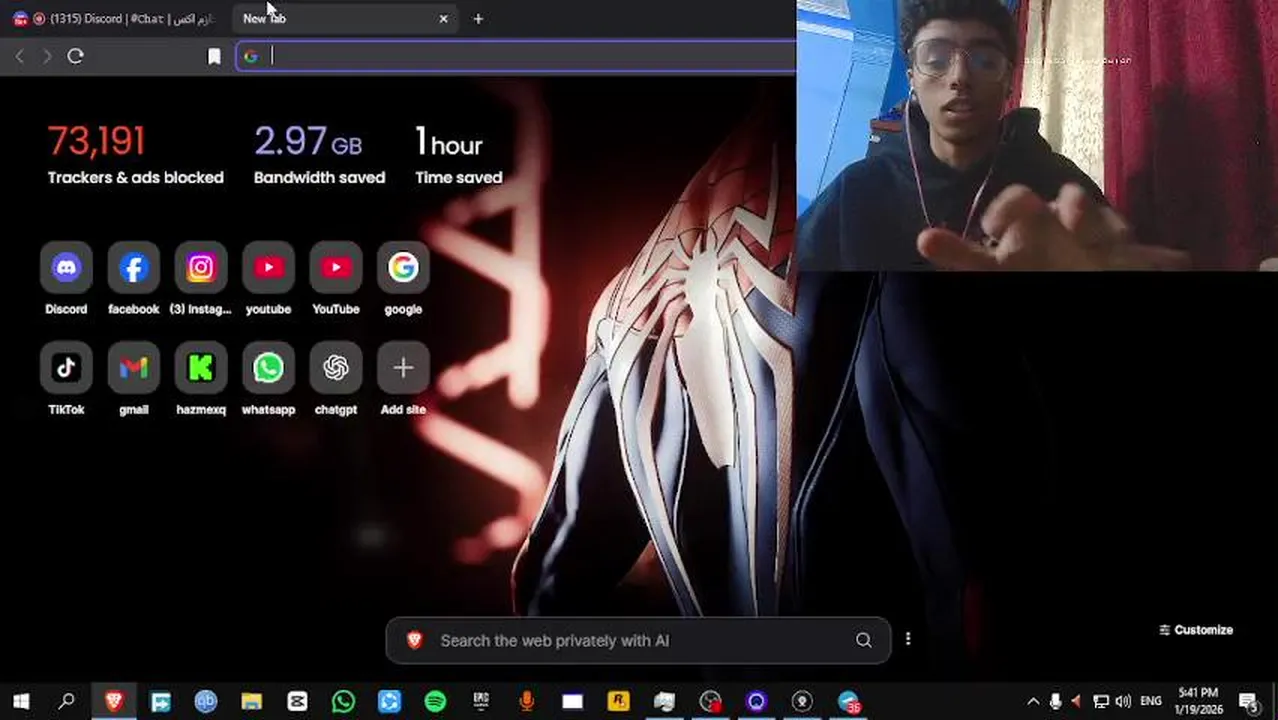Open Epic Games Launcher from taskbar

point(481,702)
